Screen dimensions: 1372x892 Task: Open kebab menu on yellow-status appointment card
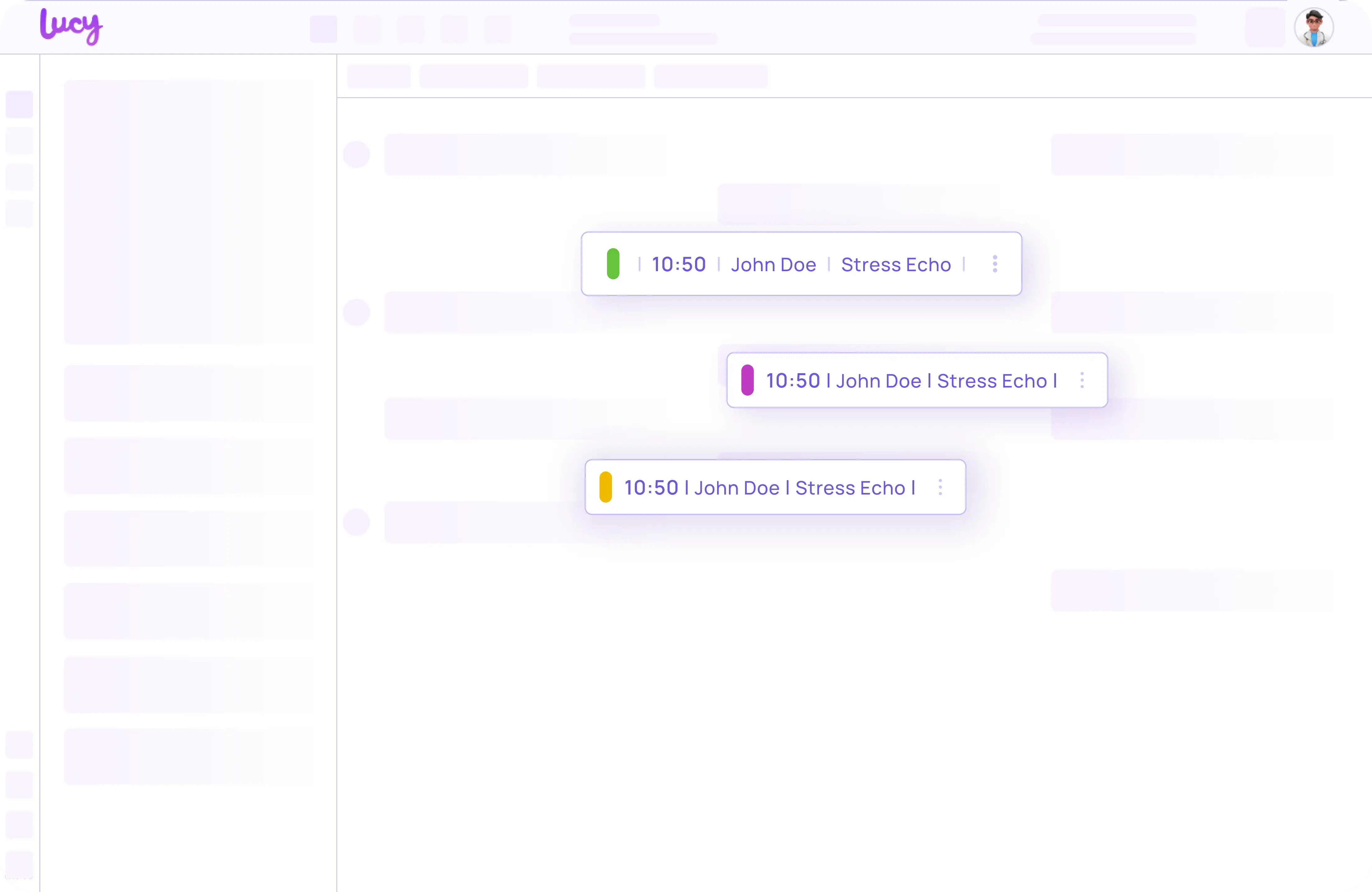940,487
